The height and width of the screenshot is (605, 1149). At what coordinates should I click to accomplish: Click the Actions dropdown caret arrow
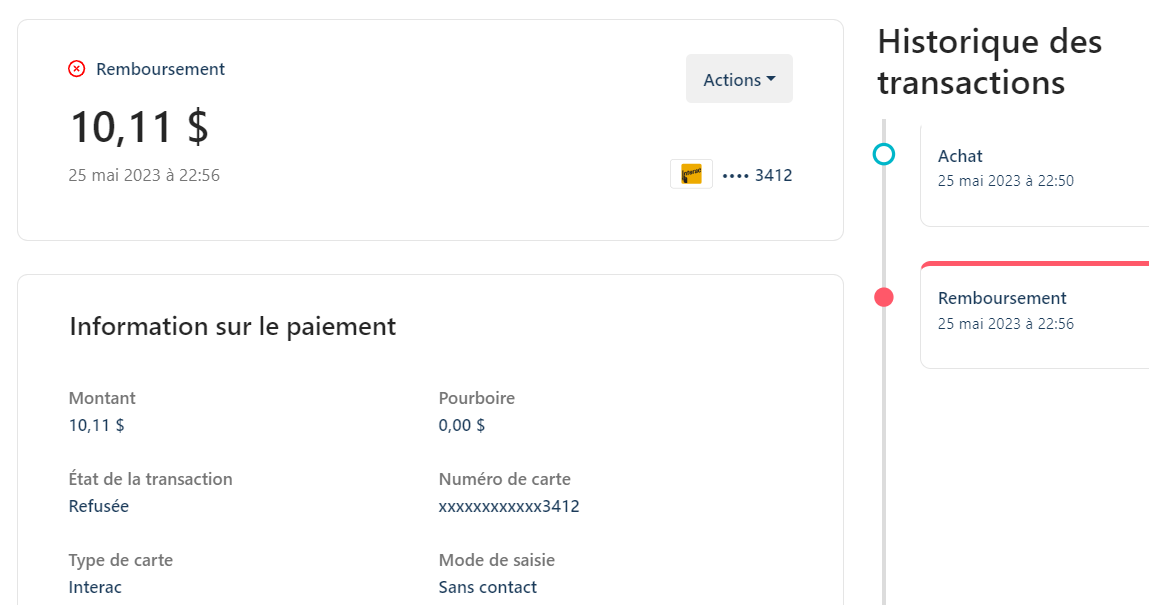(x=771, y=78)
